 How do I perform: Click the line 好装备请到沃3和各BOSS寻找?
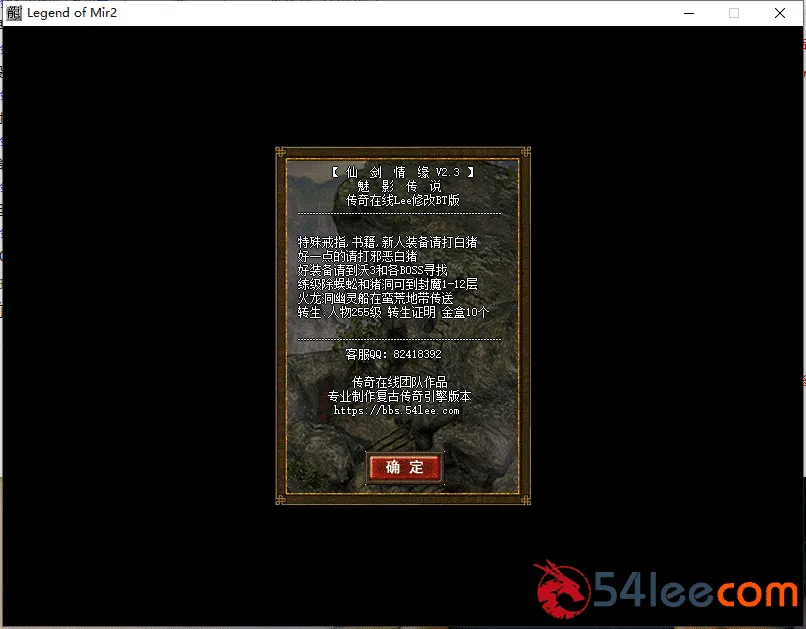[372, 270]
